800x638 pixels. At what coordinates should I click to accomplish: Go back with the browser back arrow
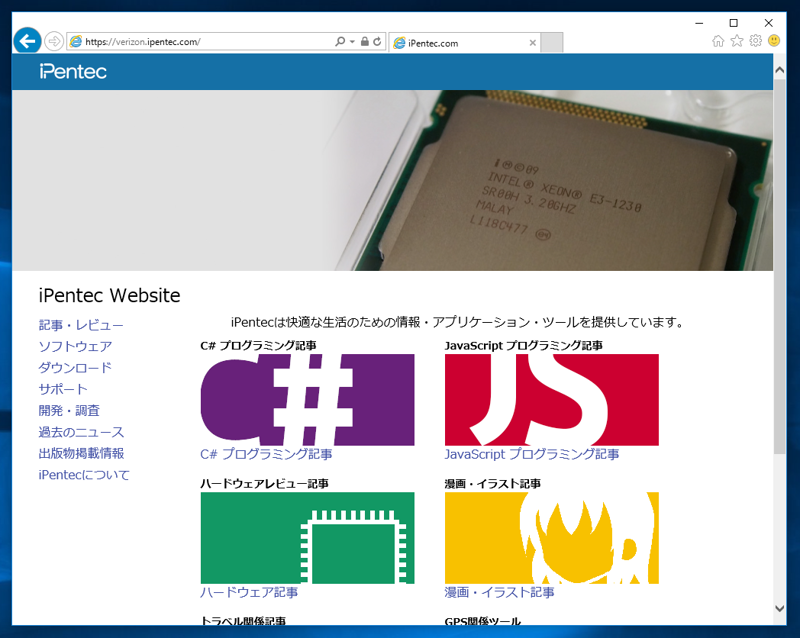pos(27,41)
